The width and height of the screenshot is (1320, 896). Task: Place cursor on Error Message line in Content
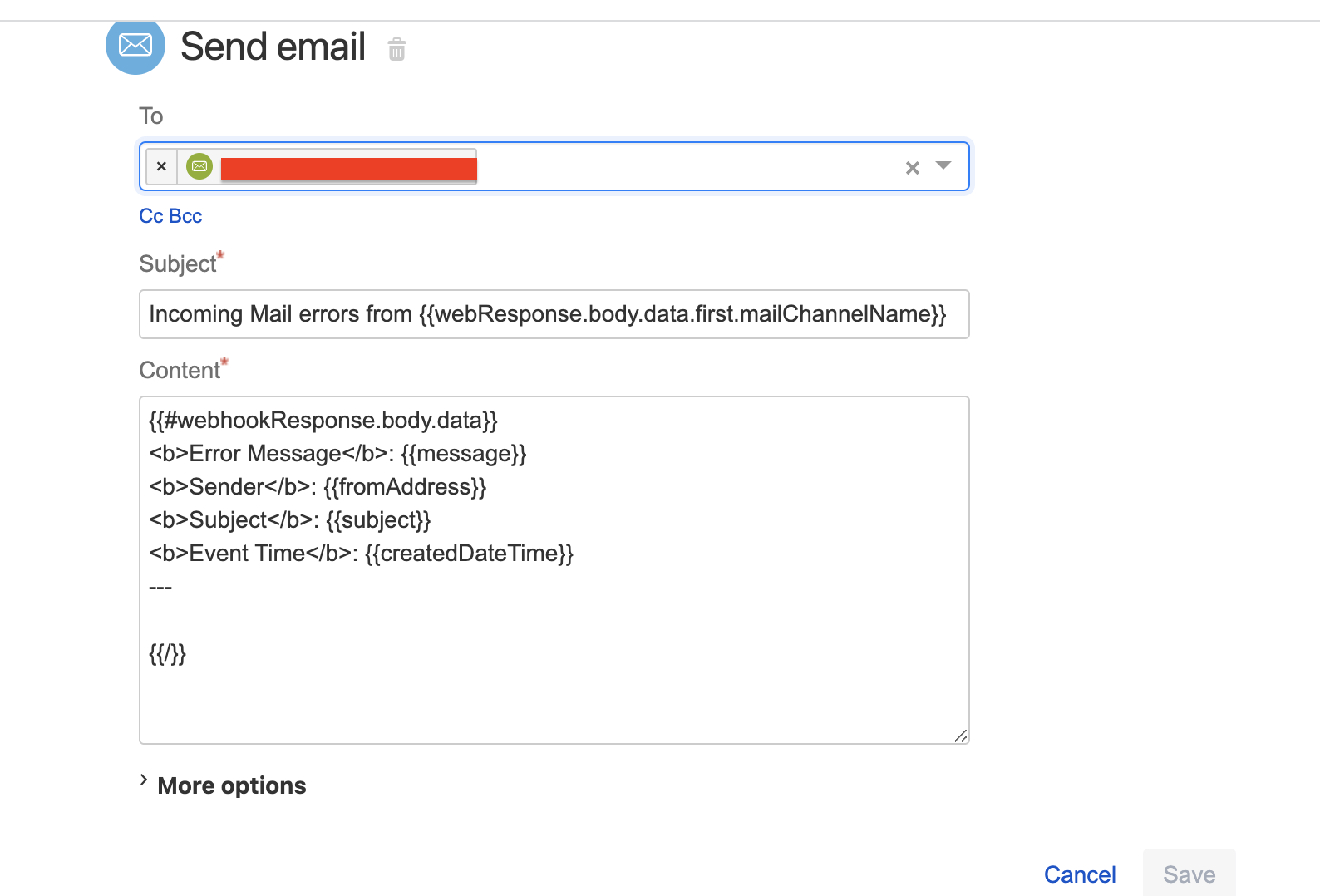tap(337, 454)
